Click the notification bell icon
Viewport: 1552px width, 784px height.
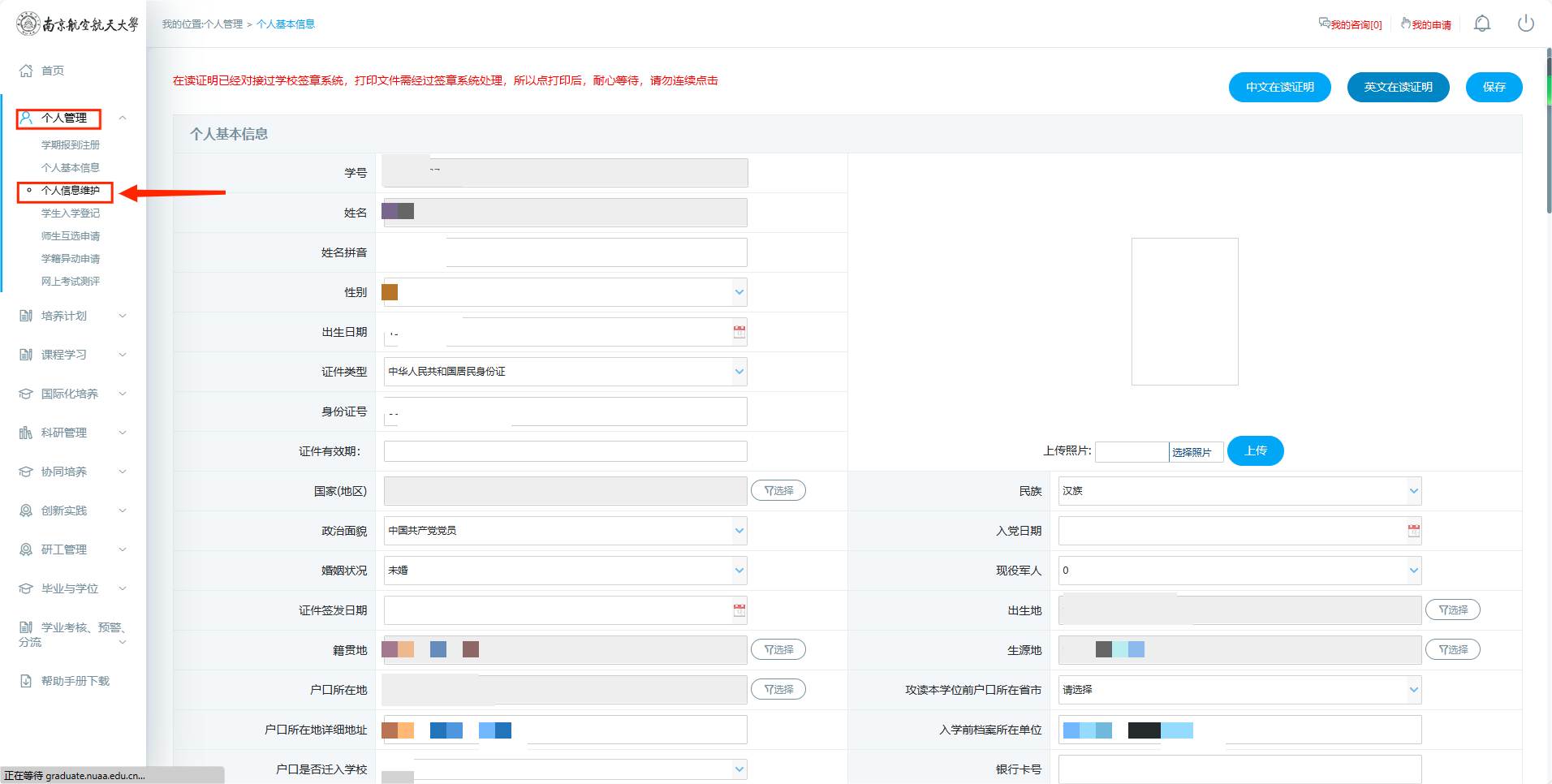(1481, 24)
